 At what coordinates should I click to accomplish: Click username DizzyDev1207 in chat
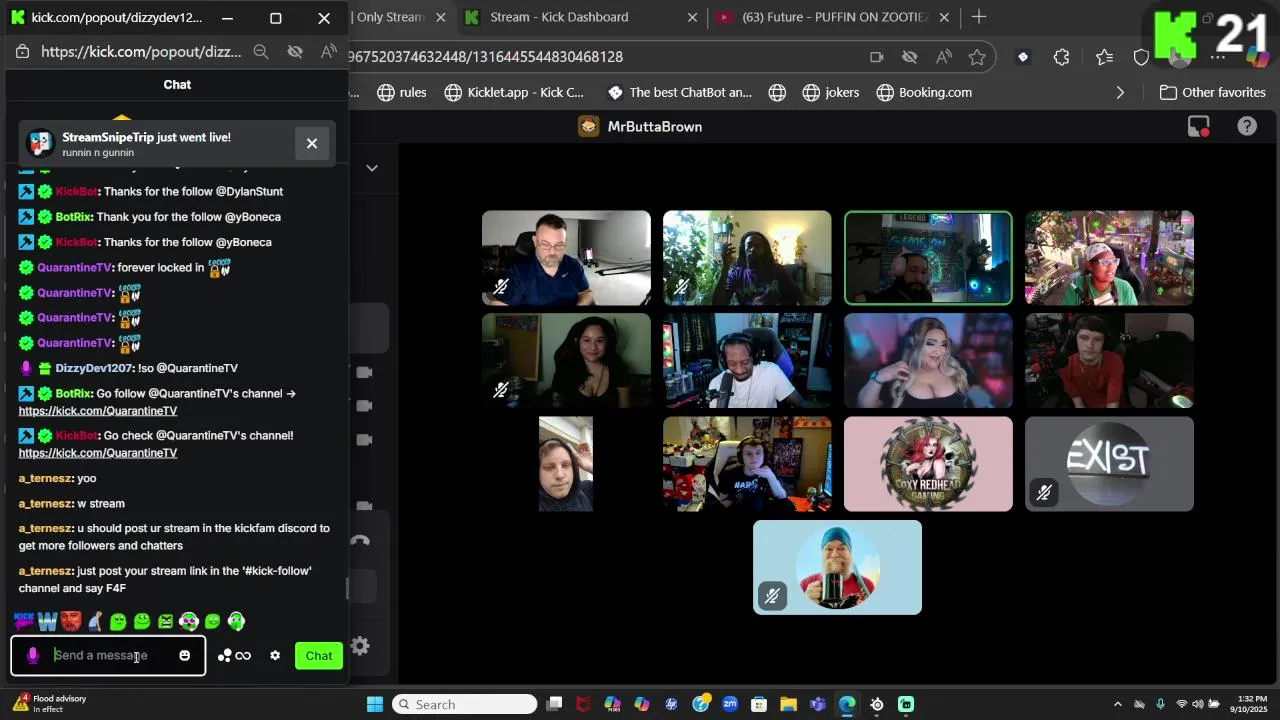pos(93,368)
